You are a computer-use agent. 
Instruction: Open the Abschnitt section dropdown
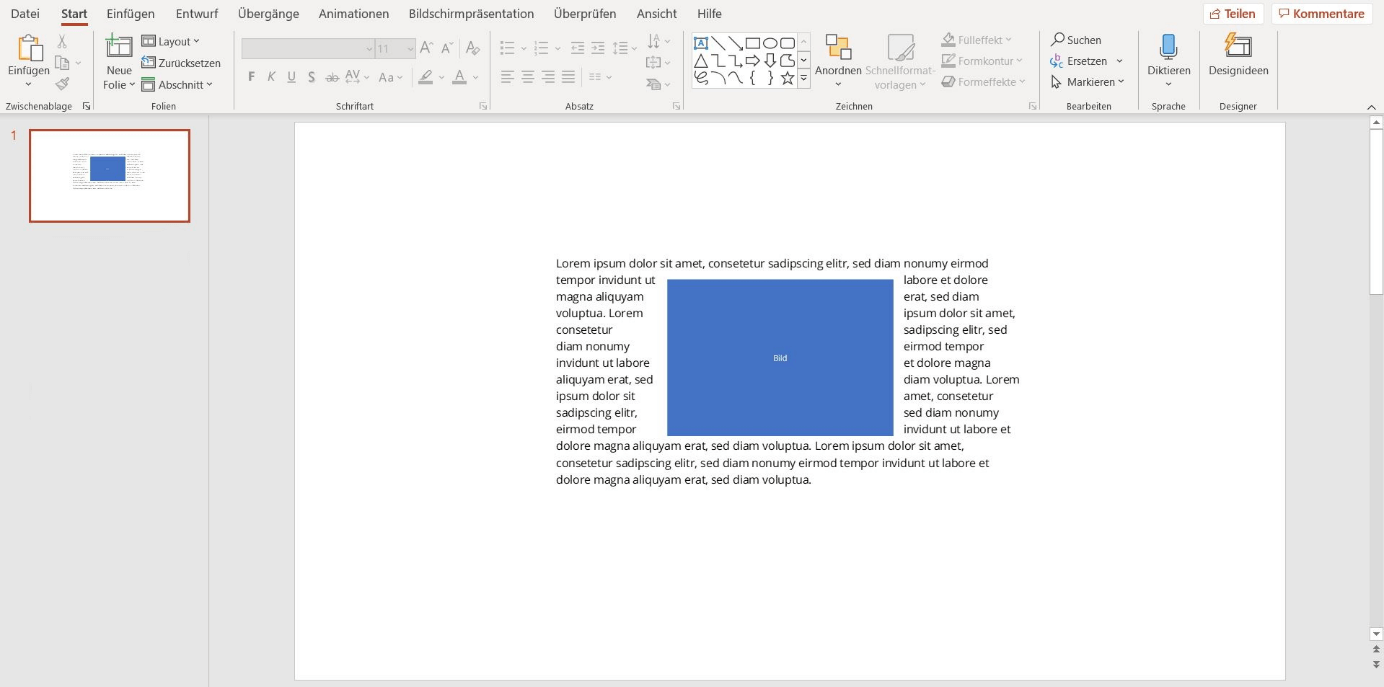tap(177, 85)
